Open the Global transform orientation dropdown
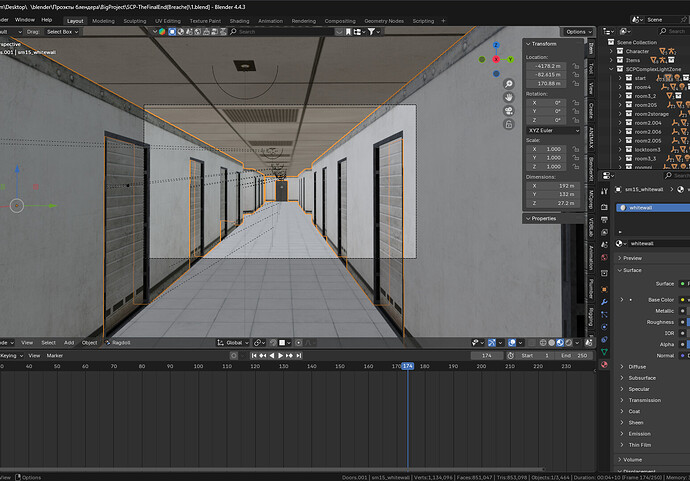 pyautogui.click(x=233, y=343)
